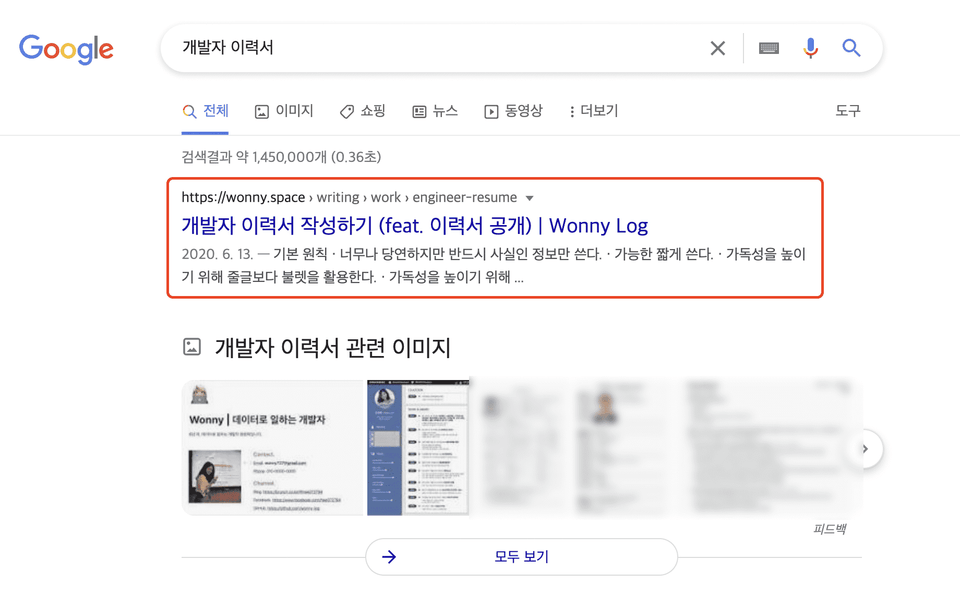Open the 개발자 이력서 관련 이미지 heading
The image size is (960, 591).
pos(332,347)
